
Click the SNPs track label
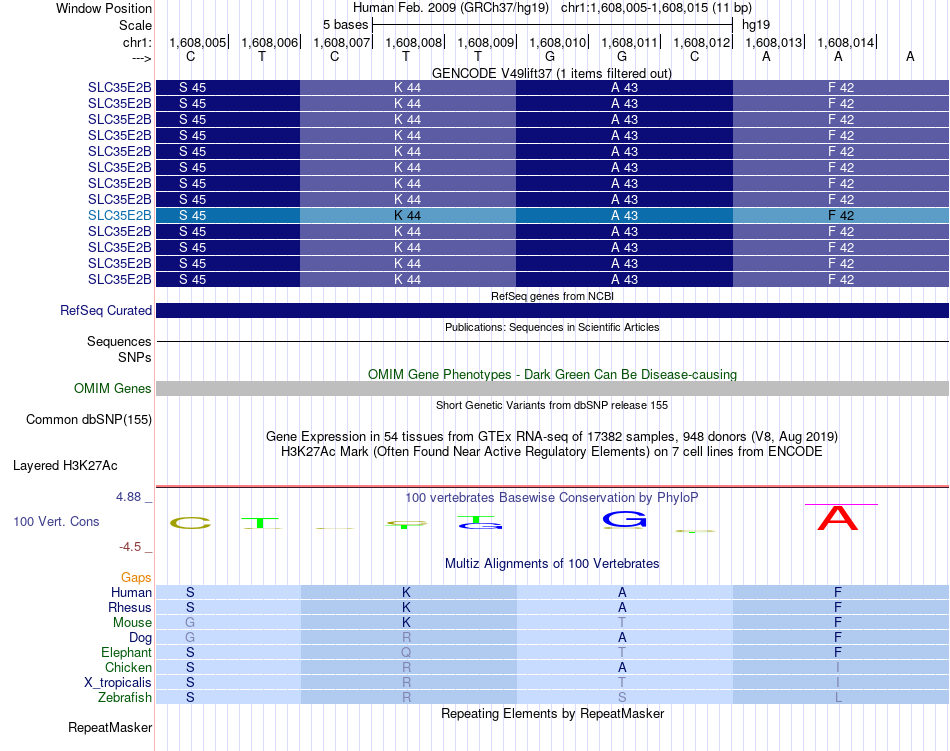click(x=135, y=357)
